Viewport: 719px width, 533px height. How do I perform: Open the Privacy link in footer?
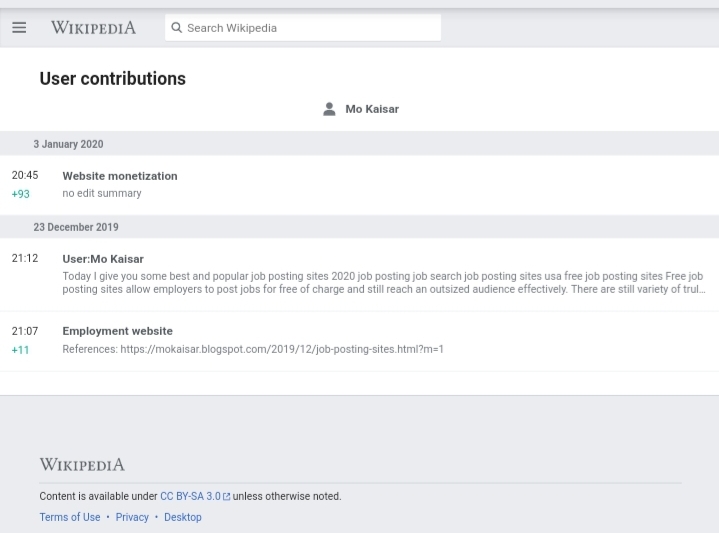click(132, 517)
